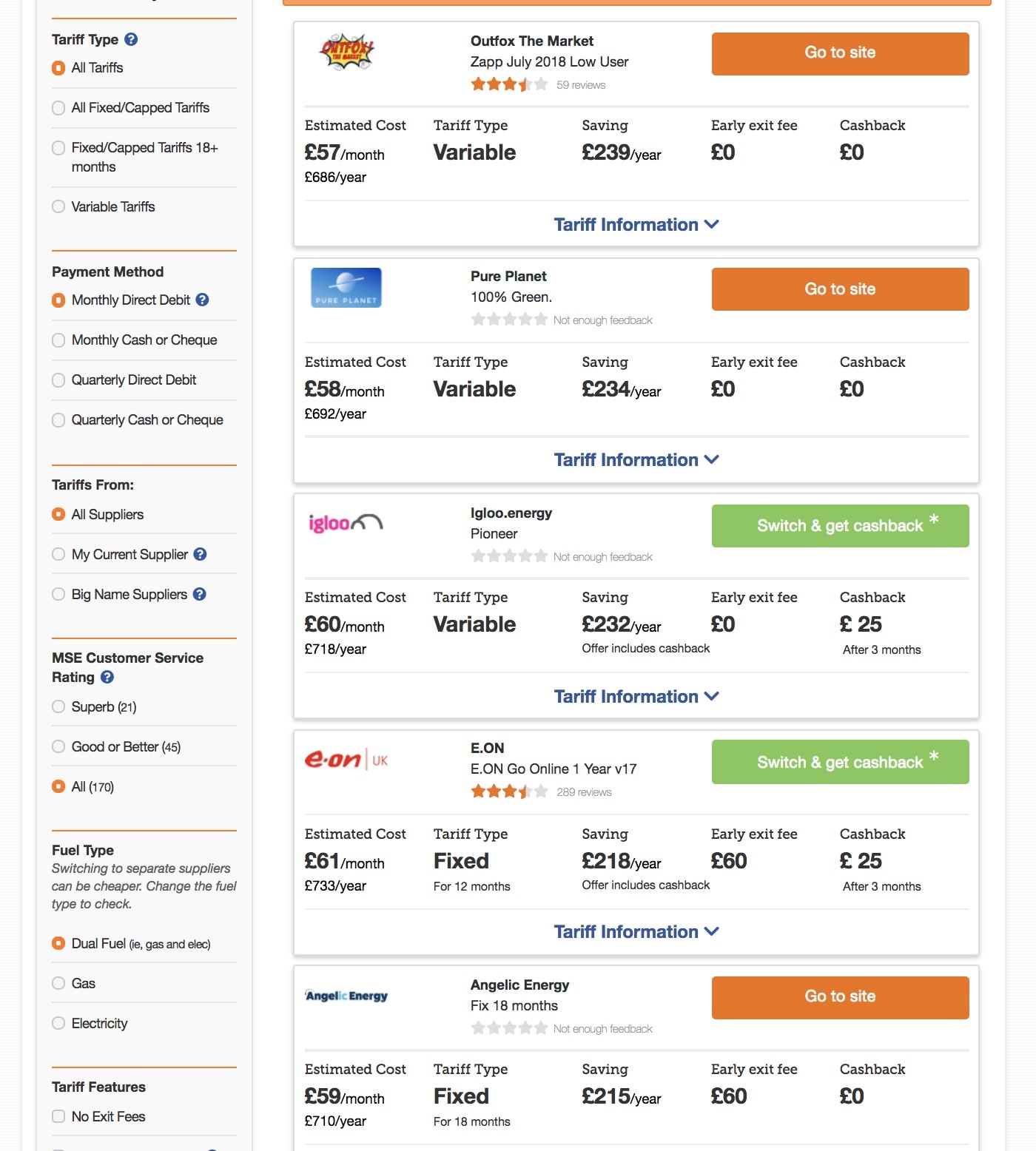Select Superb customer service rating filter
The image size is (1036, 1151).
pyautogui.click(x=58, y=706)
